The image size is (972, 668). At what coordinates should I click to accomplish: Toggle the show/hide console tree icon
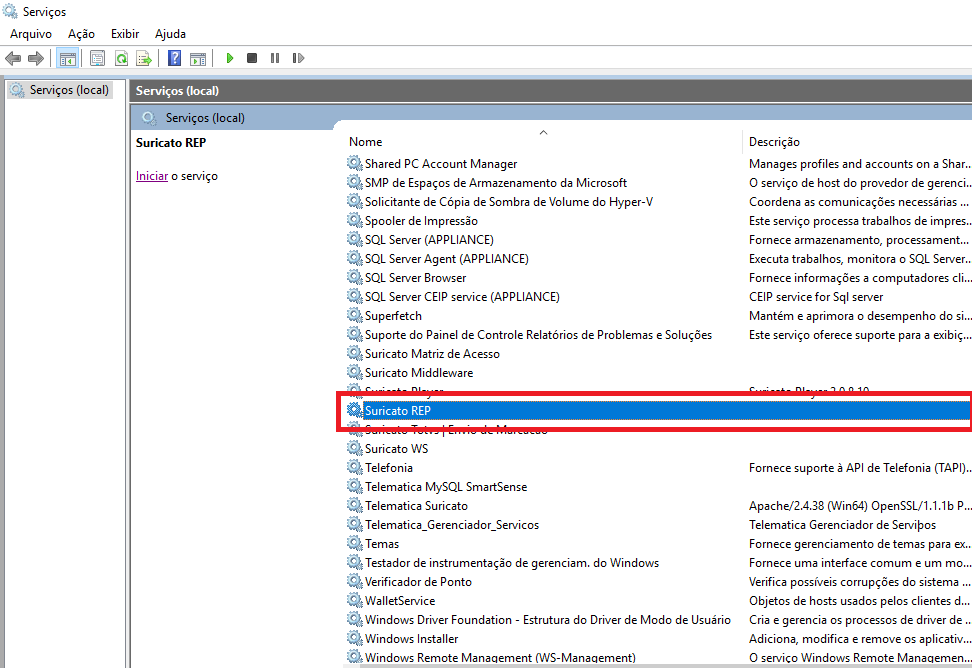pyautogui.click(x=67, y=58)
